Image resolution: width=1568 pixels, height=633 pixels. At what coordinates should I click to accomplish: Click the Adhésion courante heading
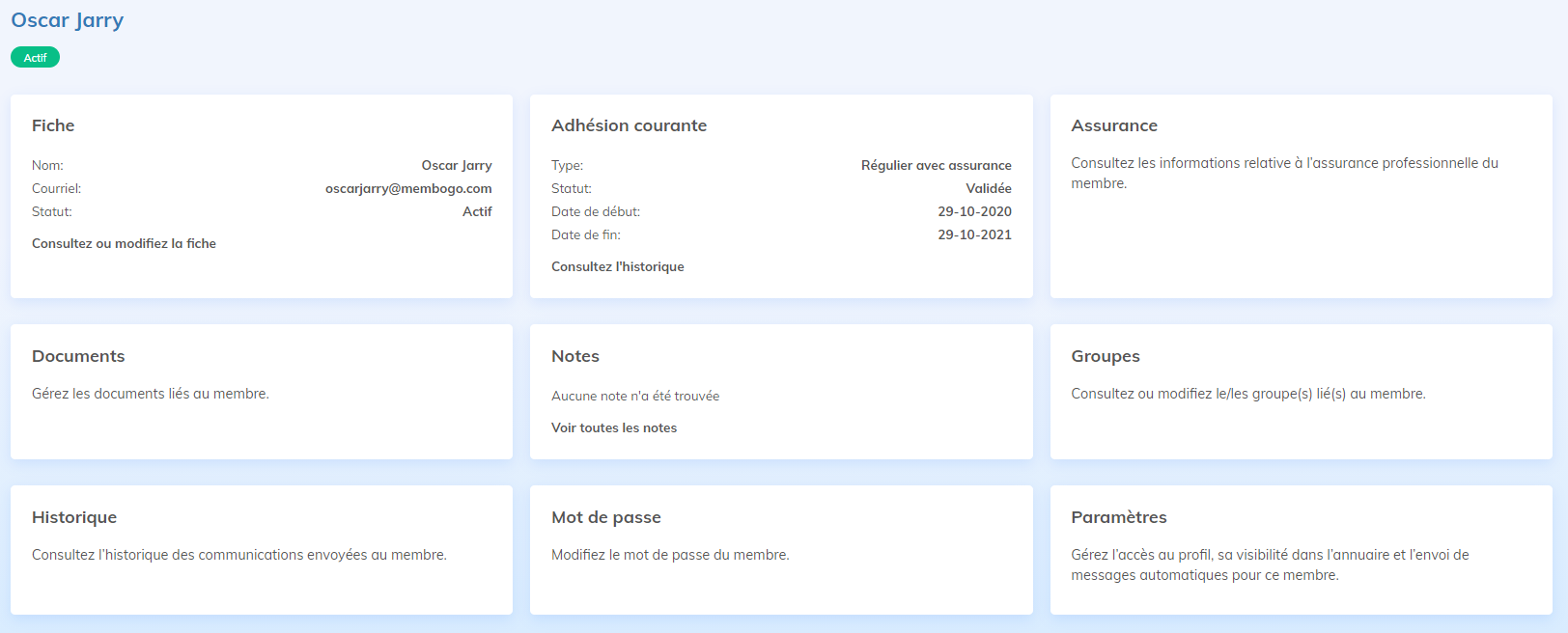pyautogui.click(x=629, y=125)
